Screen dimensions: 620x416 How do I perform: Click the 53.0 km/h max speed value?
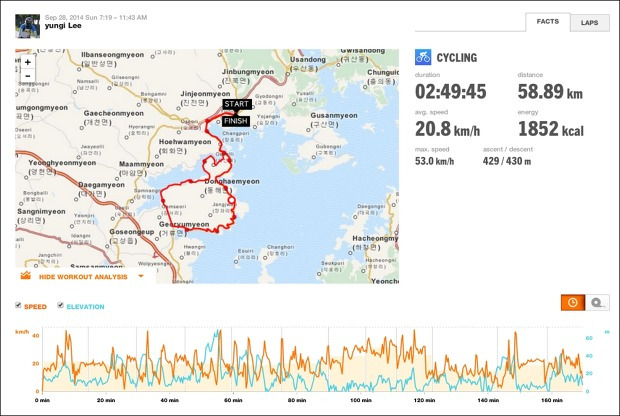(x=435, y=161)
